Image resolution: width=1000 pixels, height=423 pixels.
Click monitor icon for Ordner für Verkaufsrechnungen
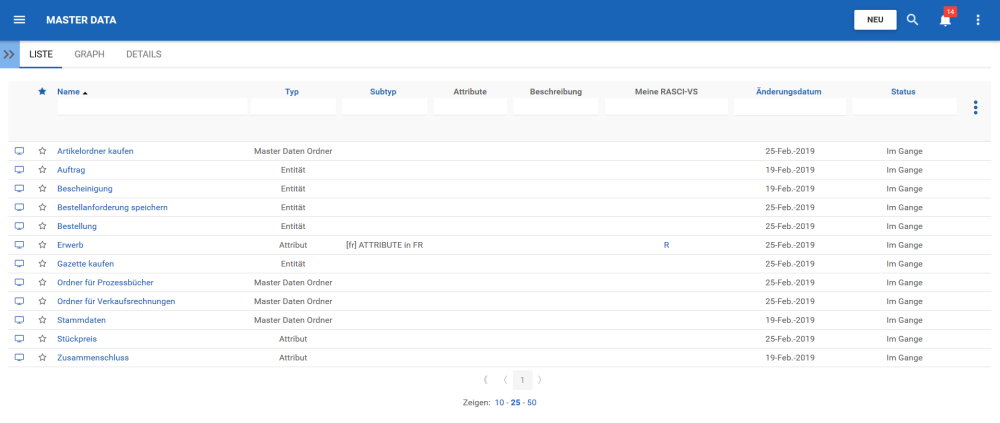point(19,301)
